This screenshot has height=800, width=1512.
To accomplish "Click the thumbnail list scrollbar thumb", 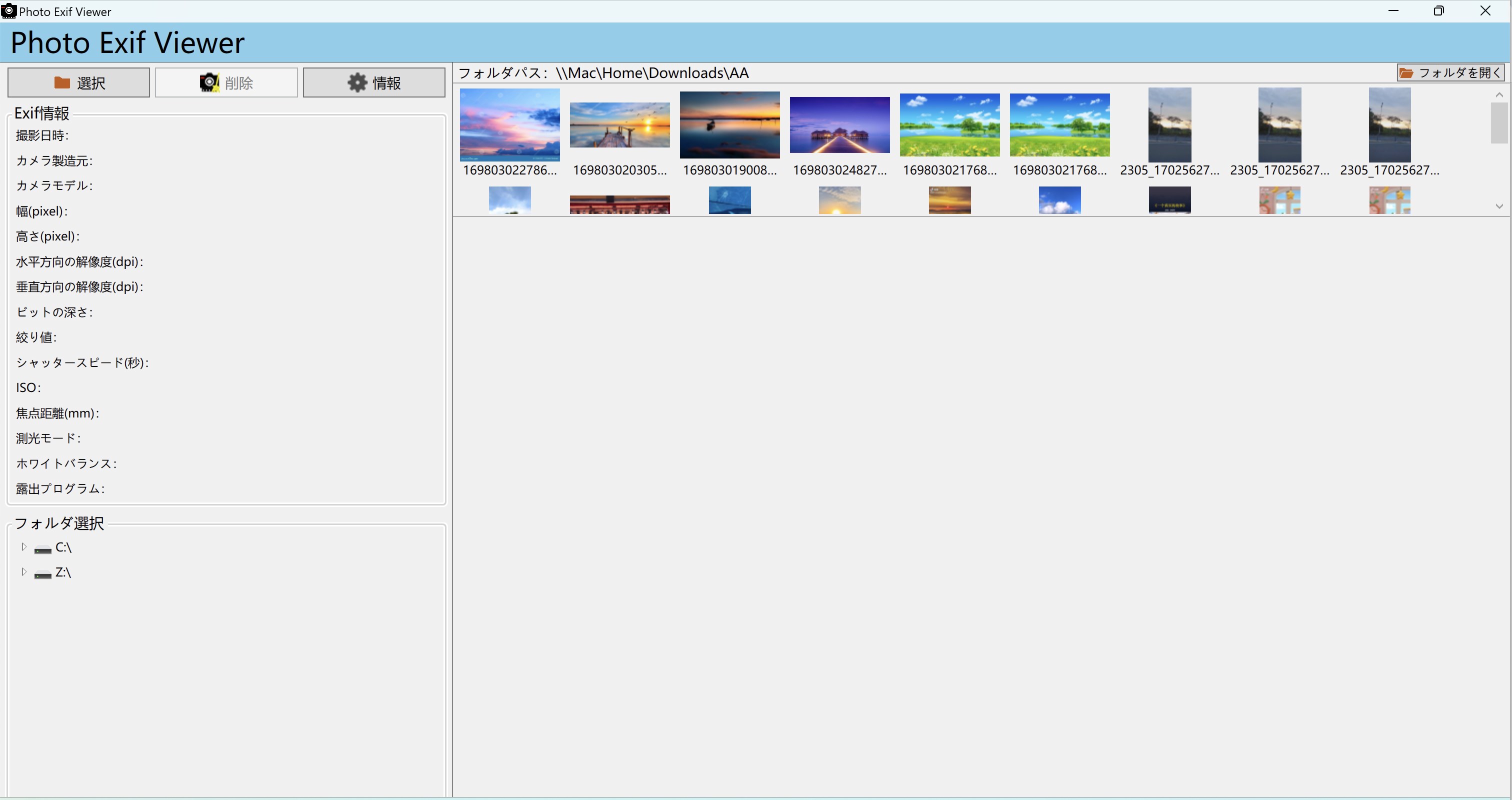I will [x=1498, y=122].
